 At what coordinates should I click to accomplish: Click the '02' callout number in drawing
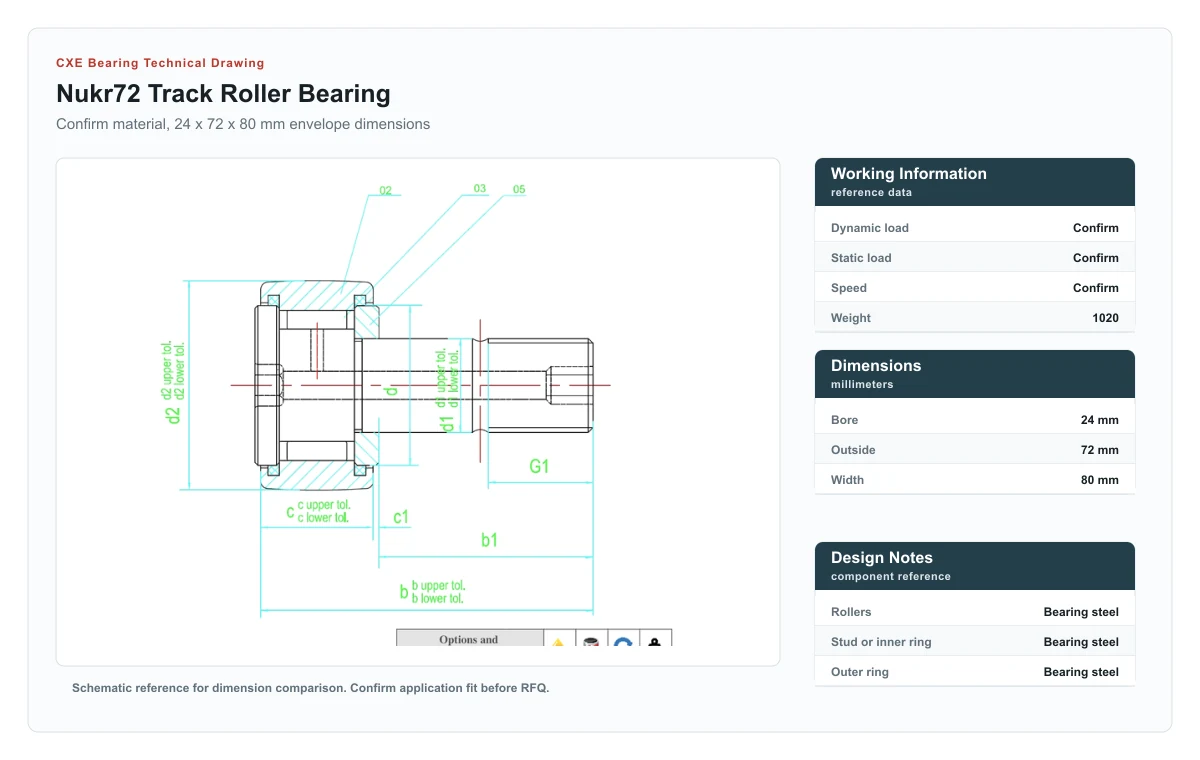(385, 190)
